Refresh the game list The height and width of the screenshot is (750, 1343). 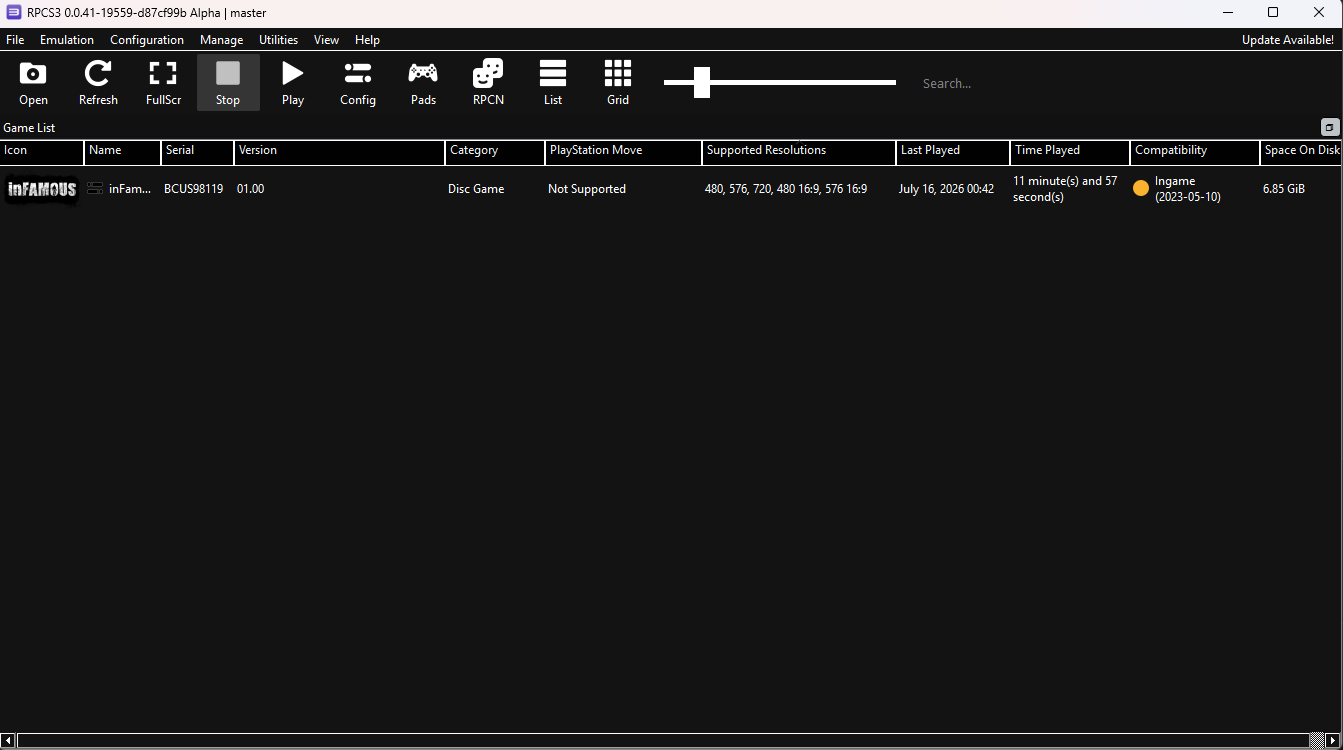[98, 82]
